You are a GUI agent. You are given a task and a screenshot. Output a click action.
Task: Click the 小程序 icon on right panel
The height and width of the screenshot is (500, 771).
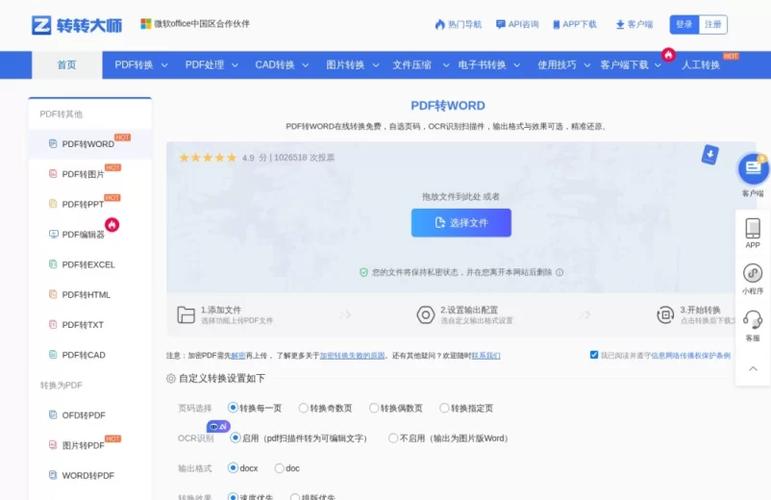[x=752, y=273]
